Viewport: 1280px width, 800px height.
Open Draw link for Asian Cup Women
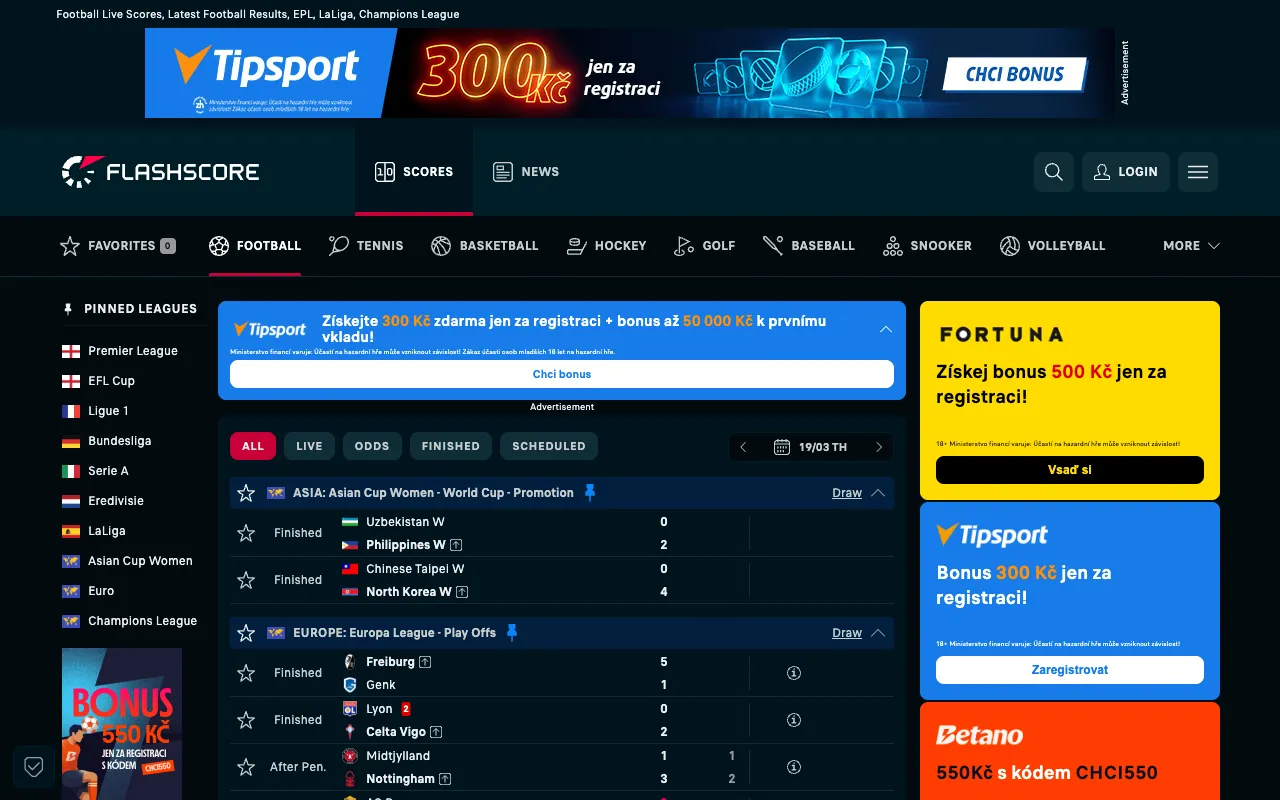pos(847,493)
